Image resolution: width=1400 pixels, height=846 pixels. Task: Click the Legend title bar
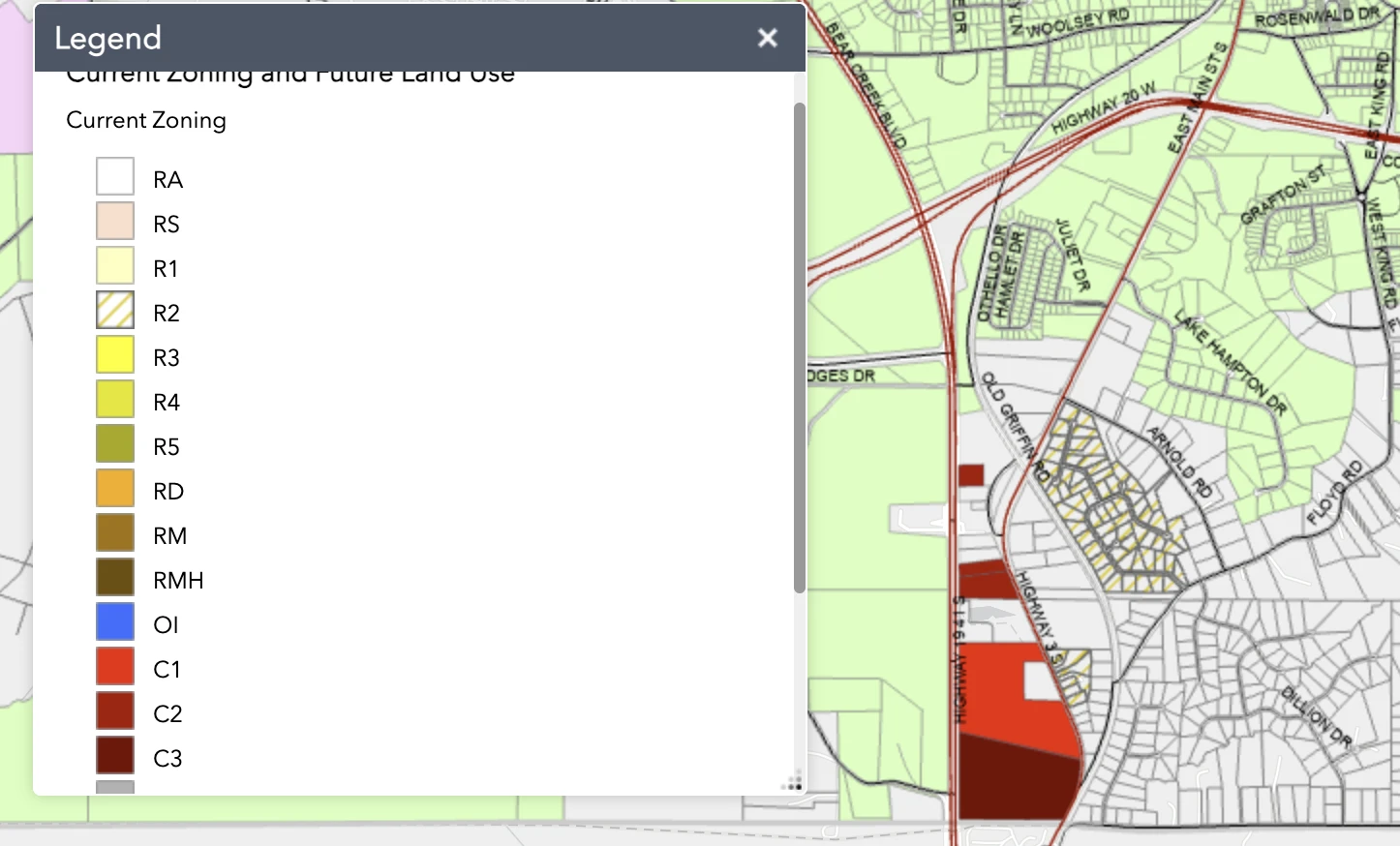point(420,38)
